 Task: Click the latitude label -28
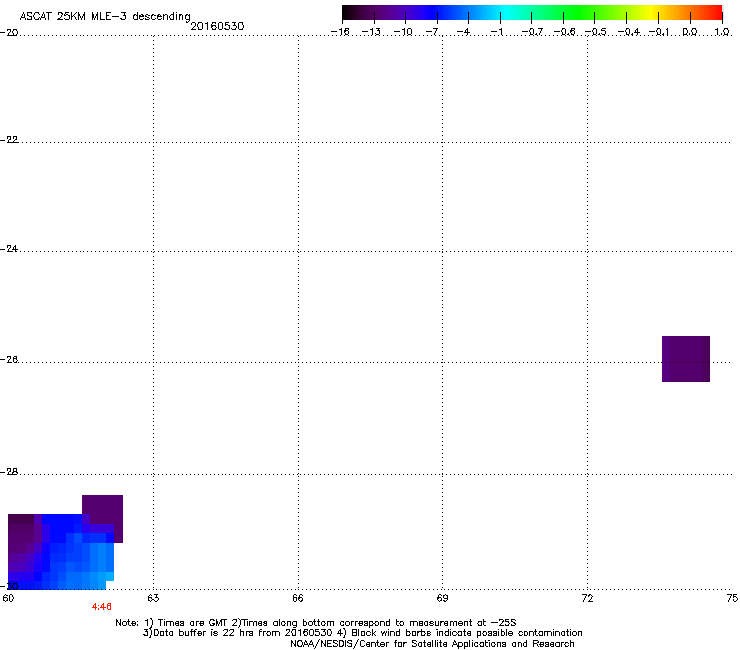pyautogui.click(x=9, y=472)
